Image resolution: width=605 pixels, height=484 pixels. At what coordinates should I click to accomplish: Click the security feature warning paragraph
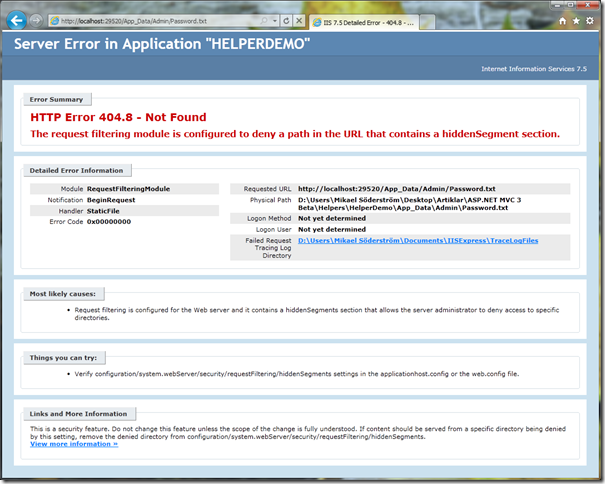click(x=298, y=433)
